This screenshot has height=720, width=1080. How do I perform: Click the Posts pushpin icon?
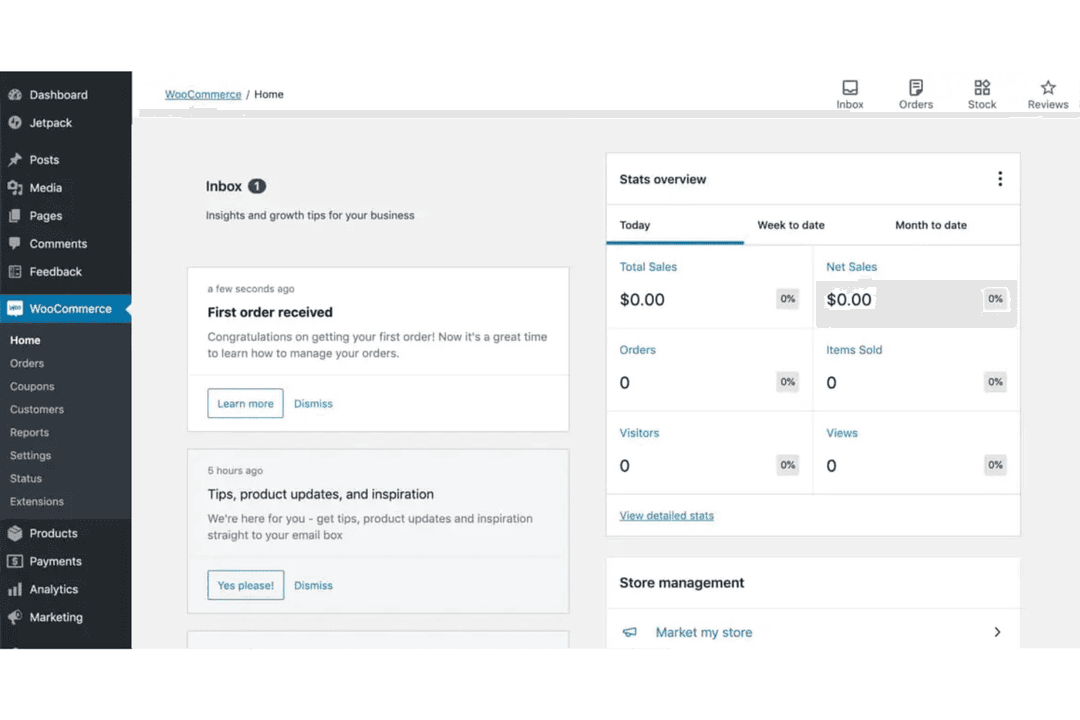pos(15,160)
